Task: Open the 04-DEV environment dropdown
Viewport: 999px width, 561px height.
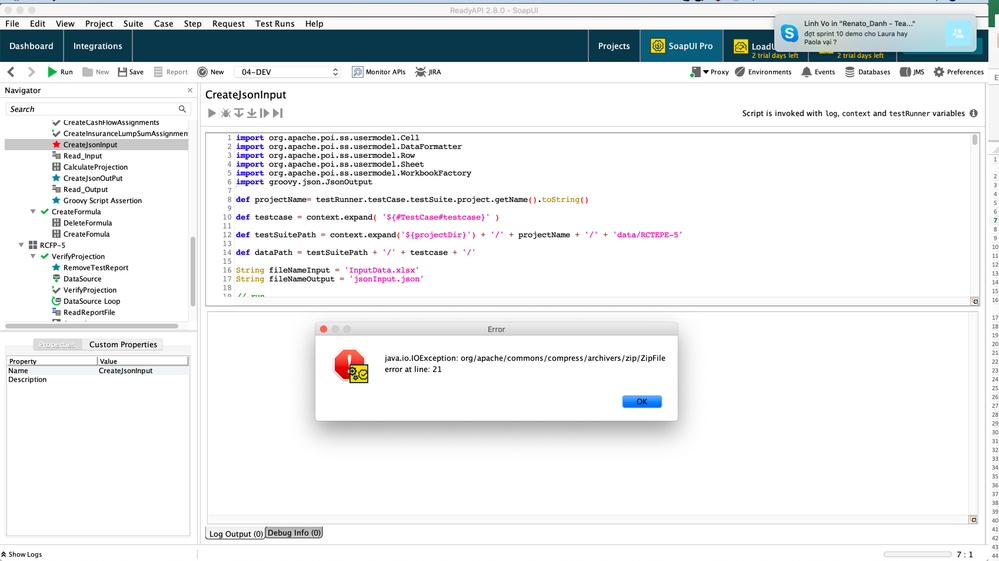Action: click(x=288, y=72)
